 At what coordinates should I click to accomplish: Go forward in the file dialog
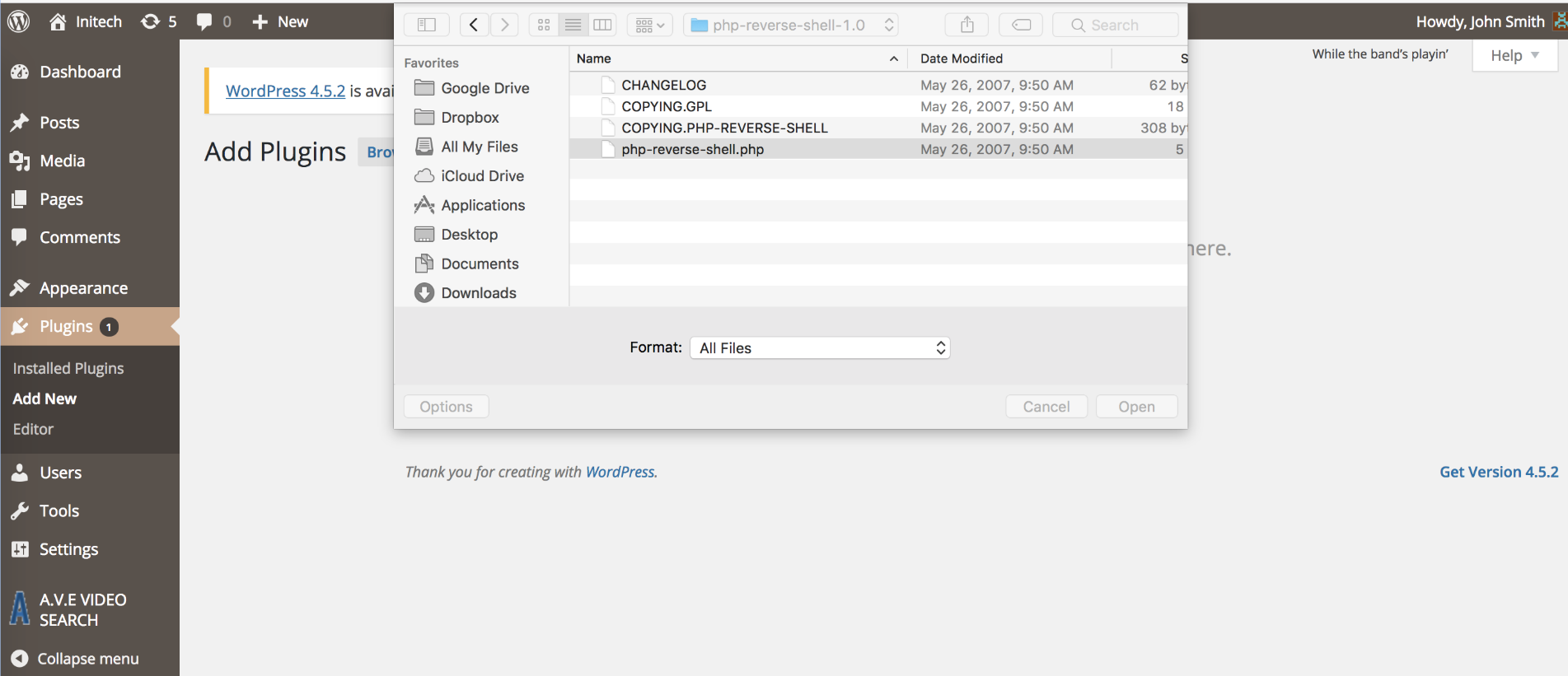505,25
